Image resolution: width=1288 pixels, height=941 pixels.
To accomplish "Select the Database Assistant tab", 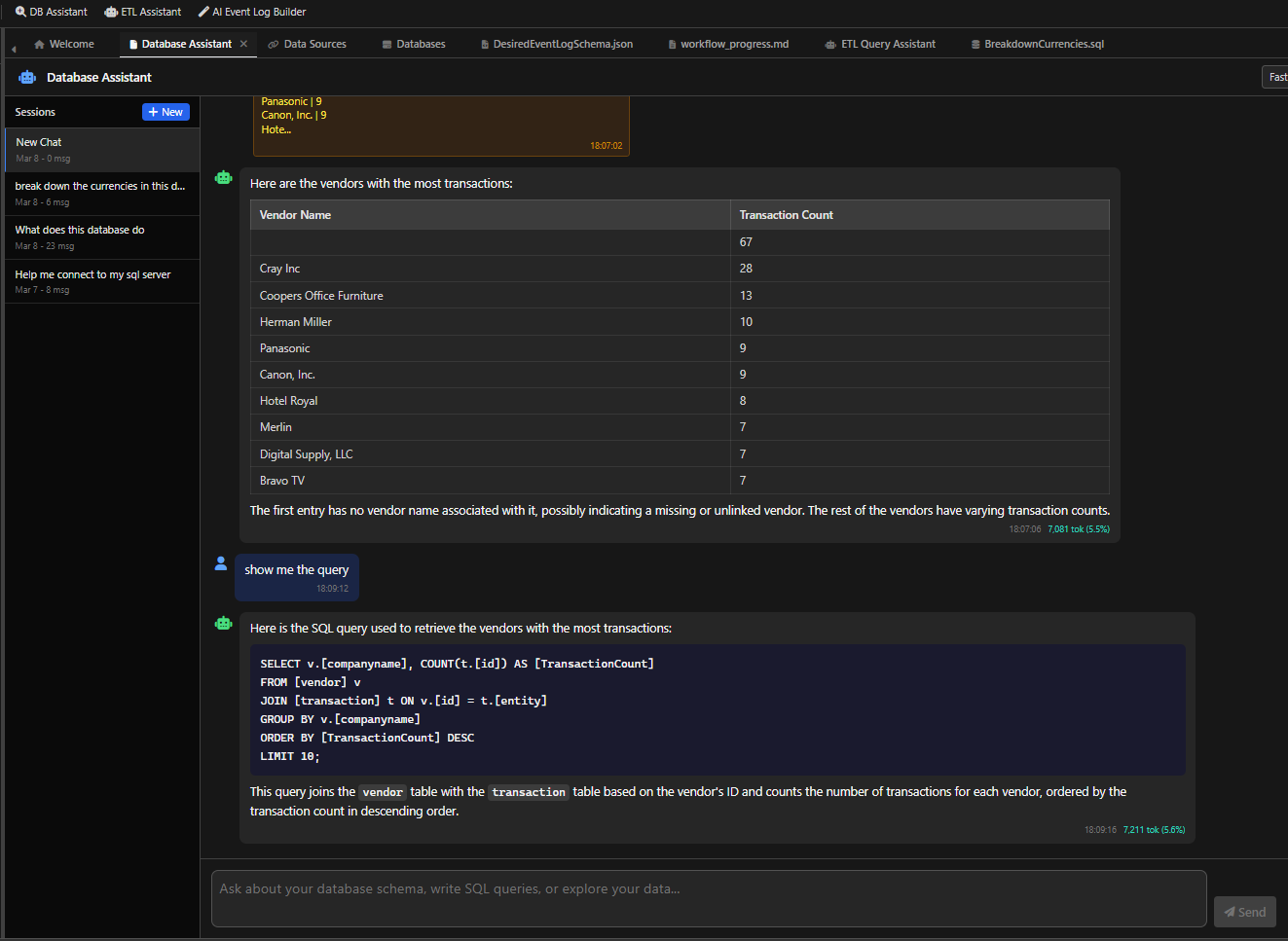I will point(186,44).
